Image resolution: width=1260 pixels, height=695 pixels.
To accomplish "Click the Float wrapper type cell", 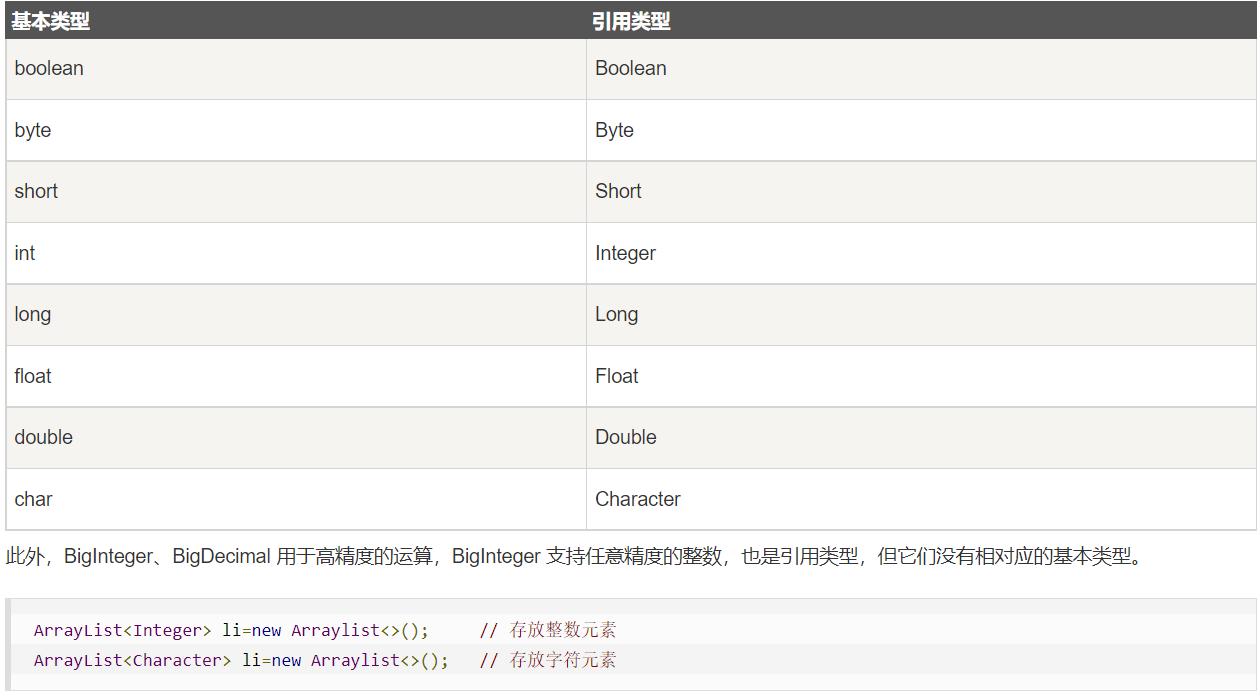I will tap(617, 376).
